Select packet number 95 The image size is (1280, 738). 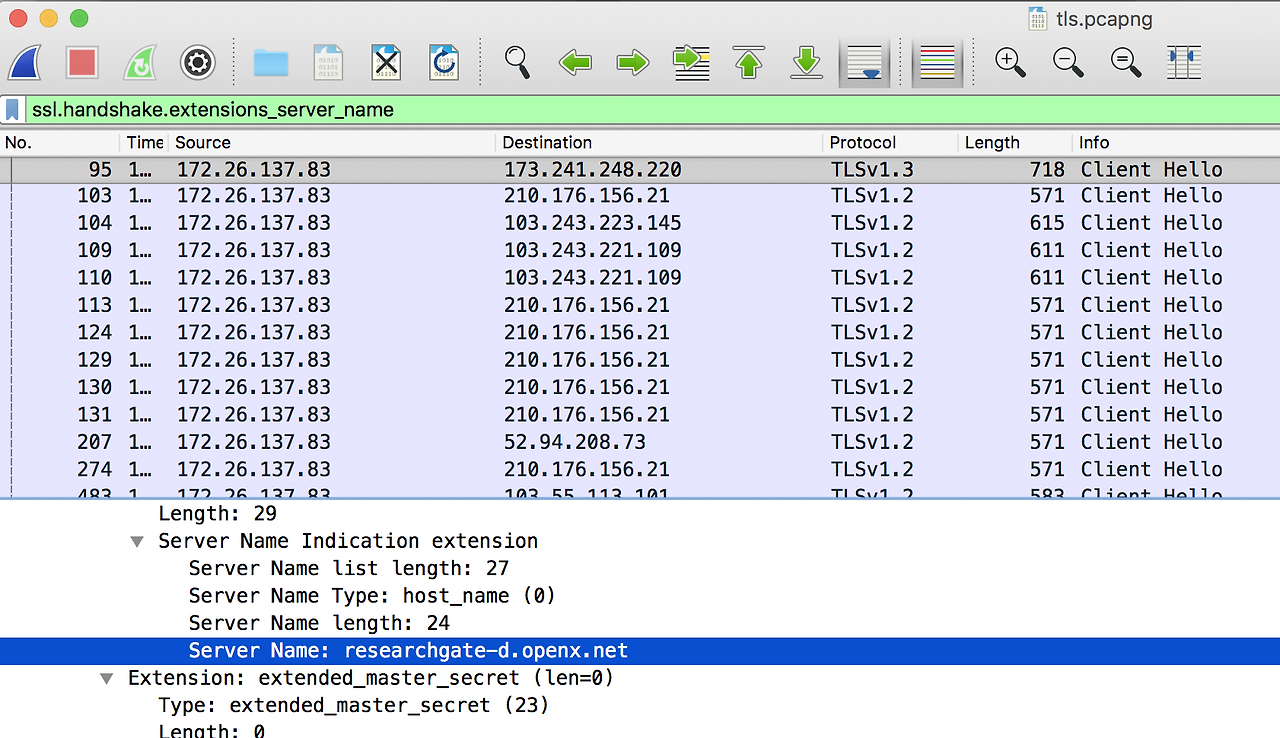coord(640,169)
